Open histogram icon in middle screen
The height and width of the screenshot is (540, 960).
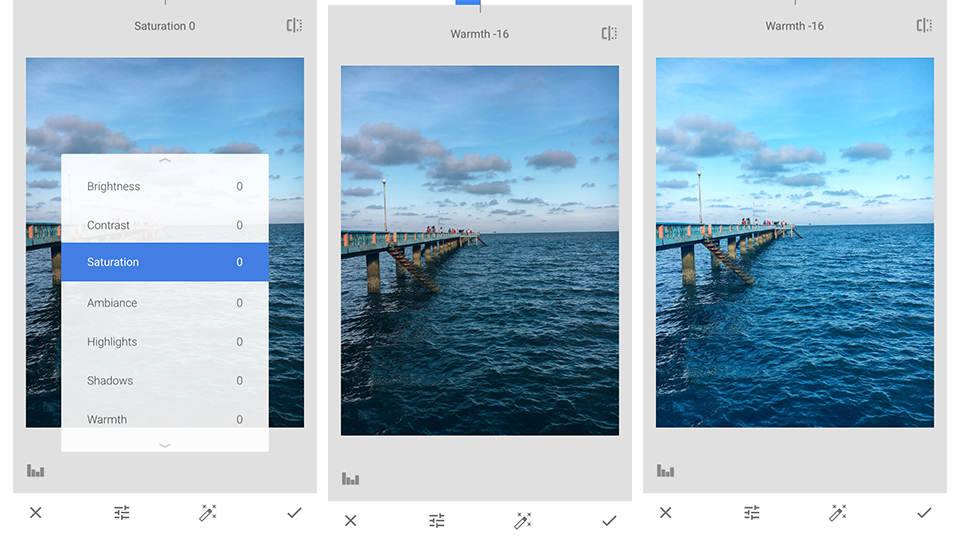click(350, 478)
